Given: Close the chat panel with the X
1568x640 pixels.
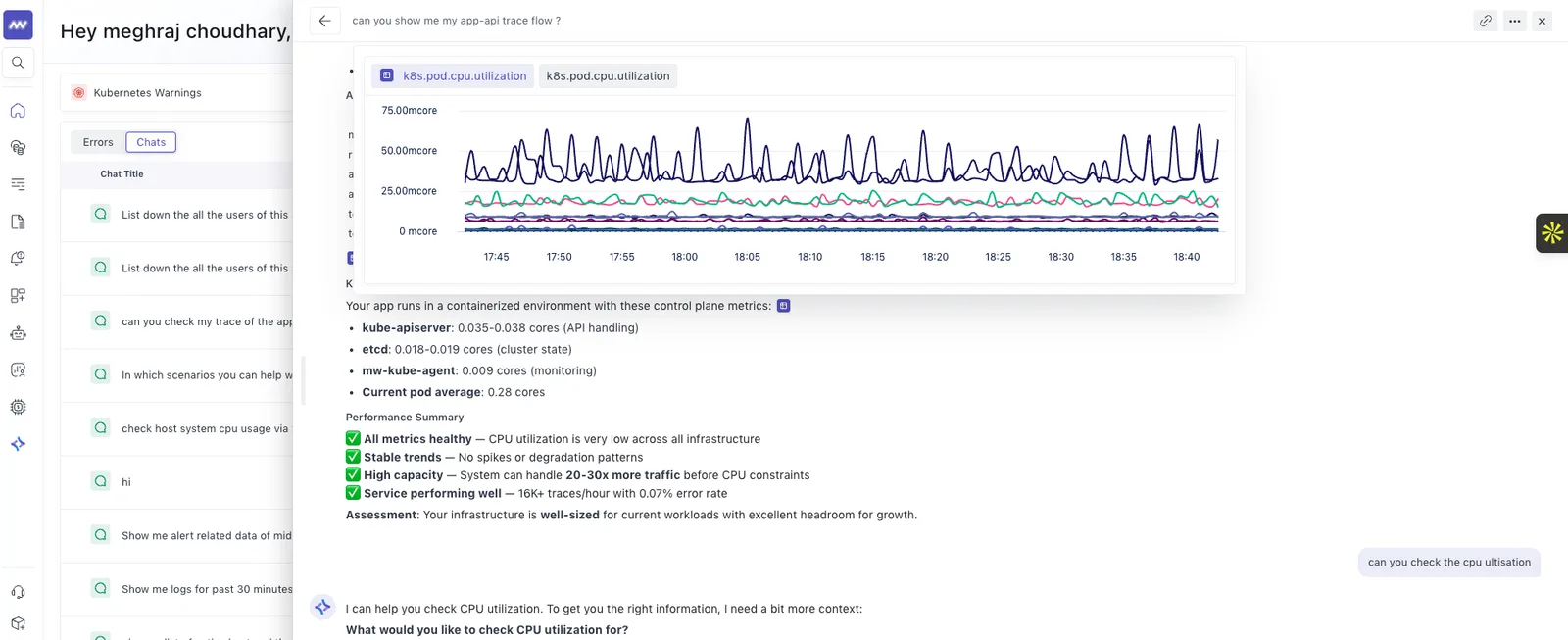Looking at the screenshot, I should 1542,21.
